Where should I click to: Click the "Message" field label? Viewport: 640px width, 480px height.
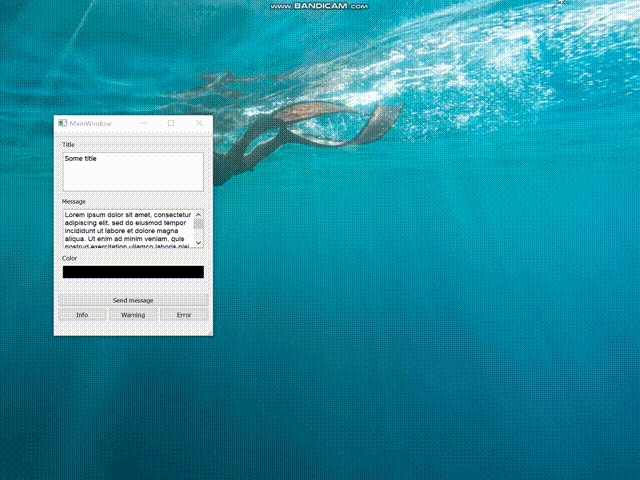[x=74, y=201]
